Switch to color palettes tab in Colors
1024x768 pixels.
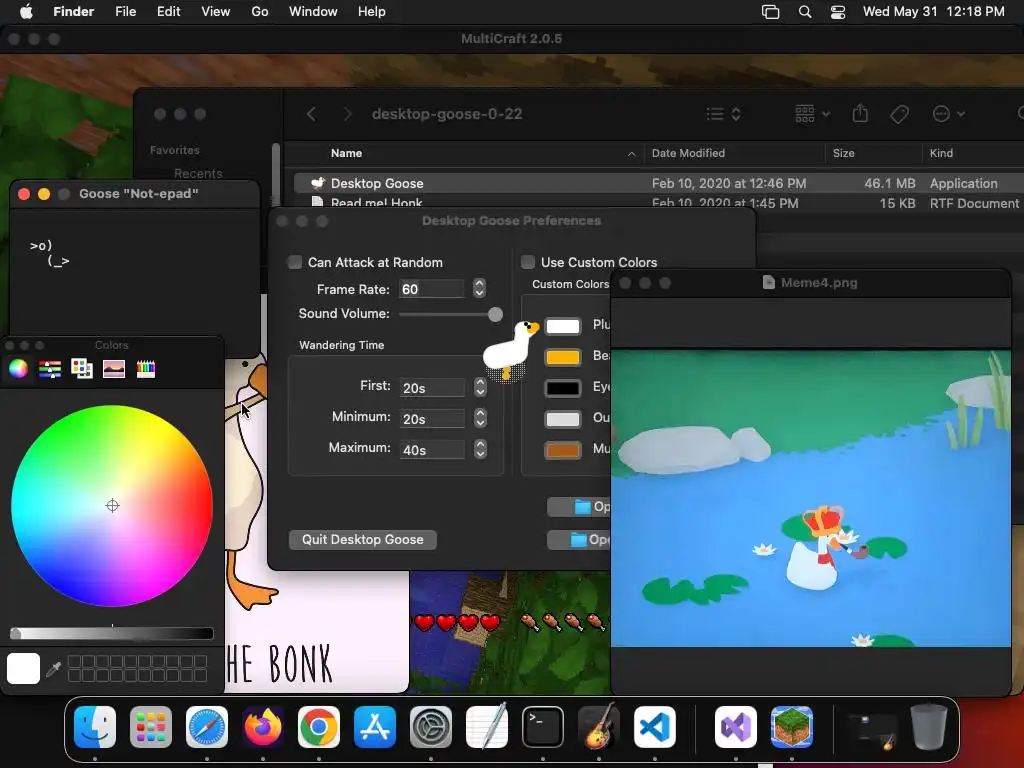[82, 369]
